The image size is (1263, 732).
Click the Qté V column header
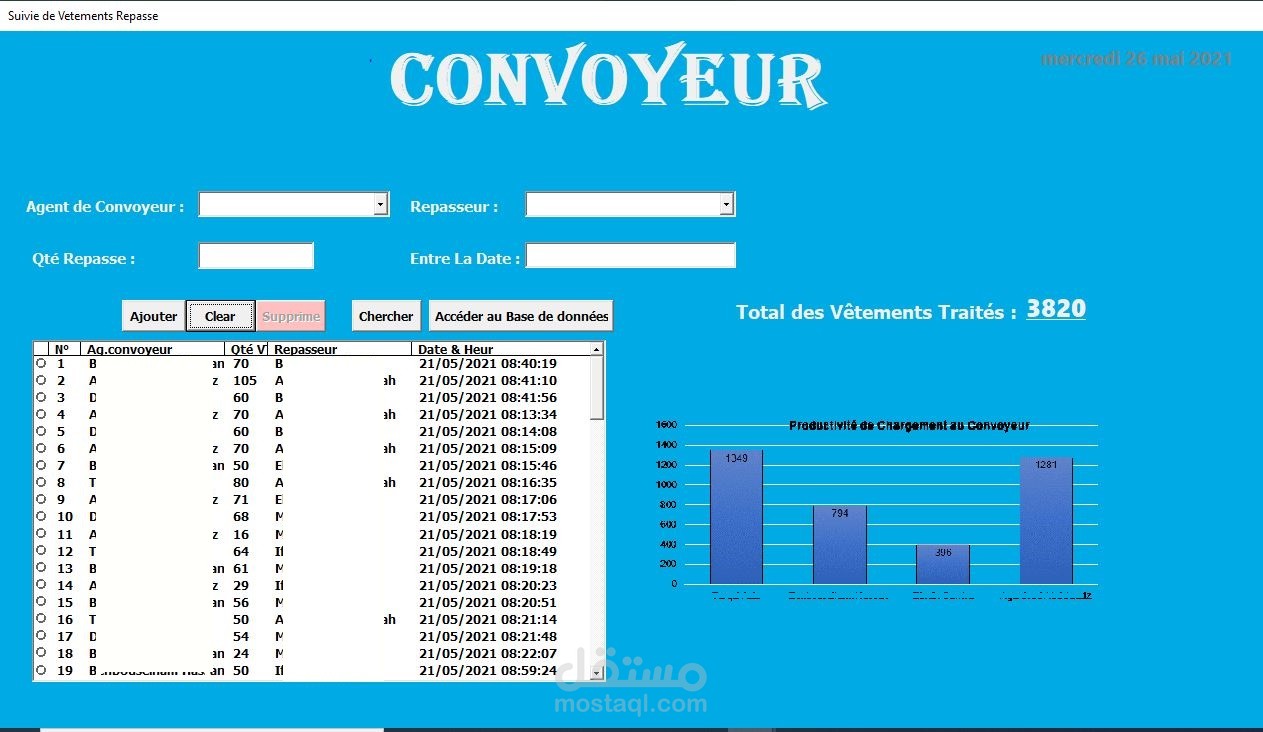pos(247,349)
